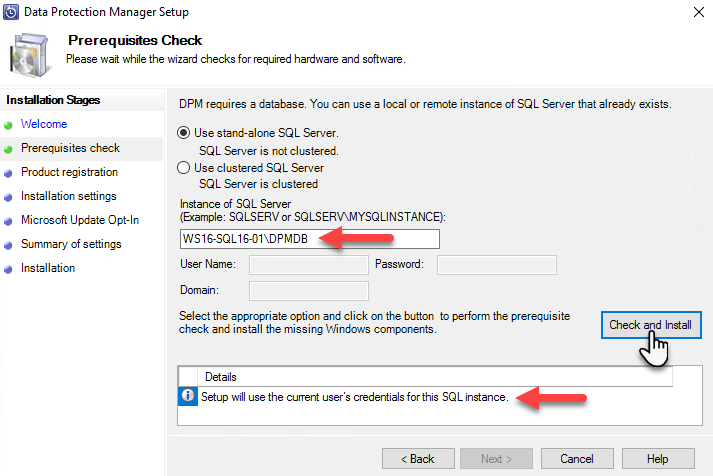The image size is (713, 476).
Task: Click the 'Prerequisites Check' heading
Action: (135, 40)
